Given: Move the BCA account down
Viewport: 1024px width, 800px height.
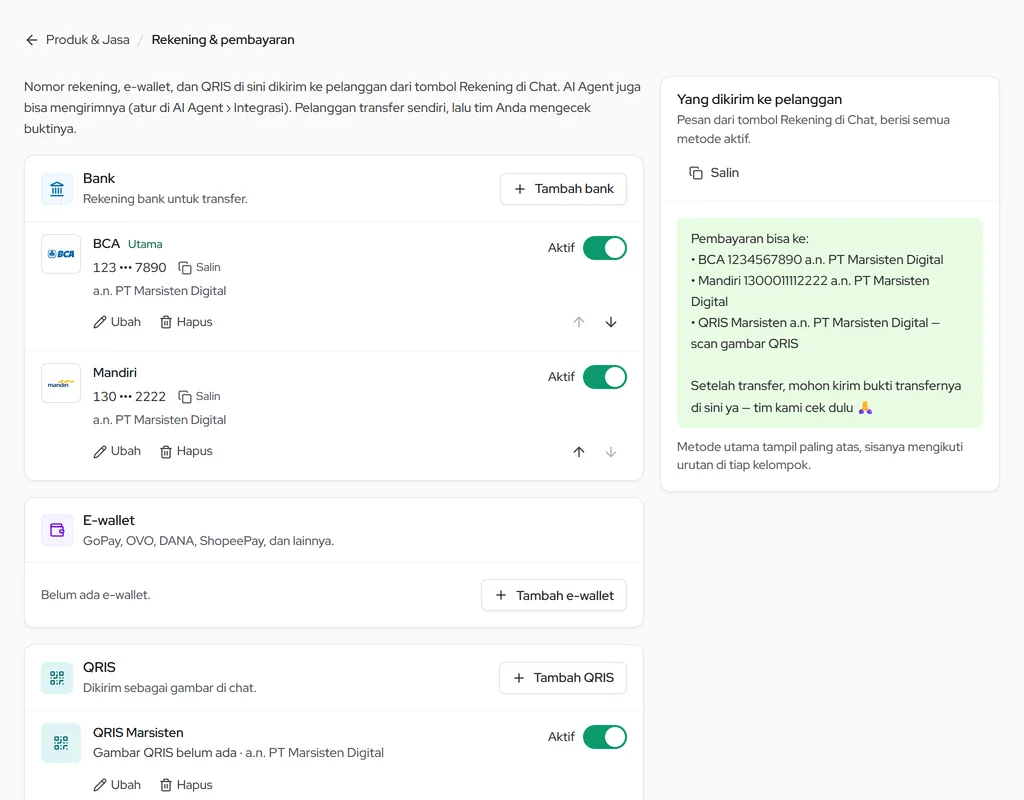Looking at the screenshot, I should coord(611,322).
